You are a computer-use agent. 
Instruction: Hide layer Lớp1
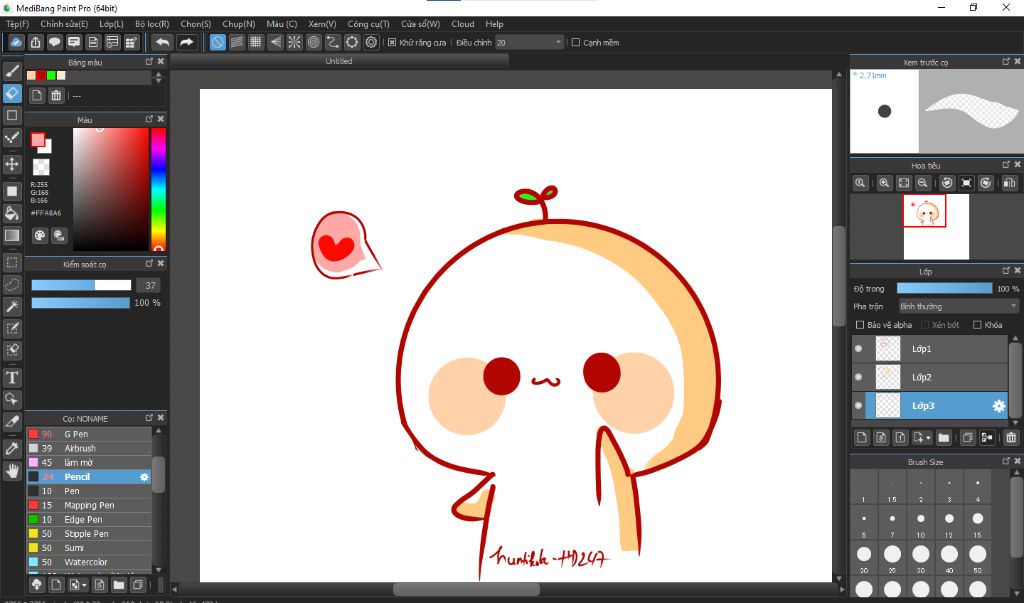coord(858,349)
